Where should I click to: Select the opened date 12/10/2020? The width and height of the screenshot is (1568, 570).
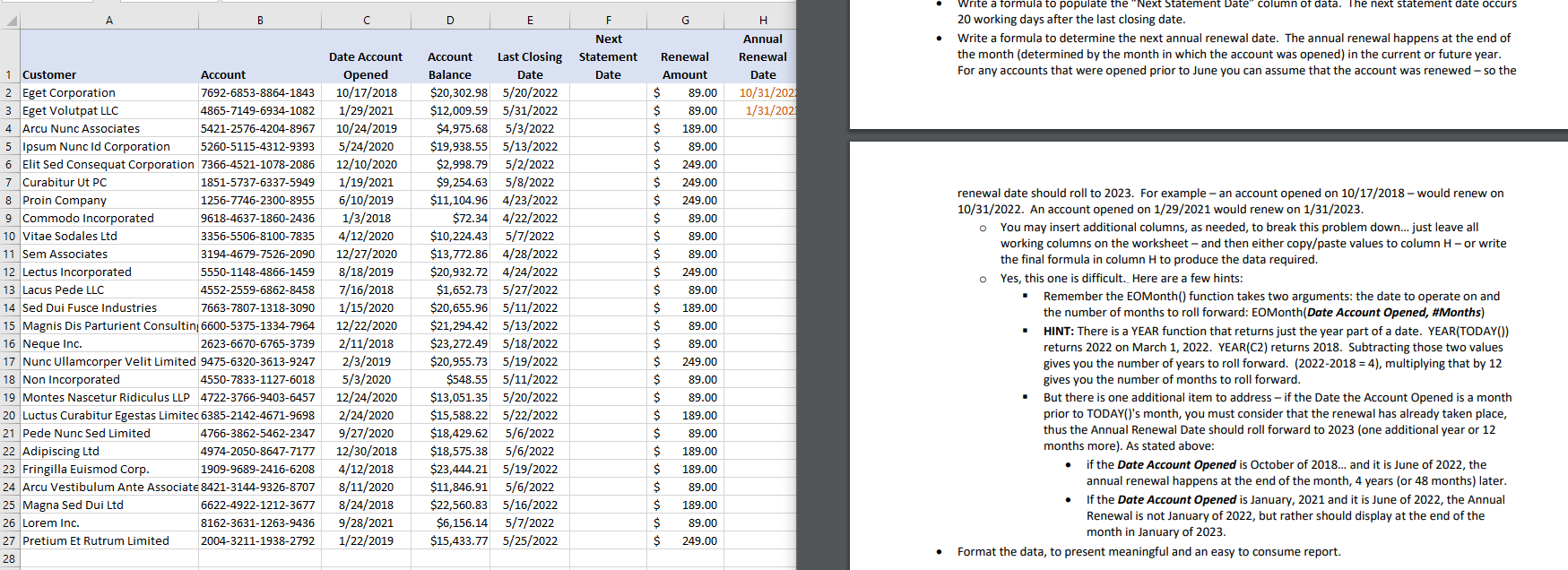tap(366, 164)
